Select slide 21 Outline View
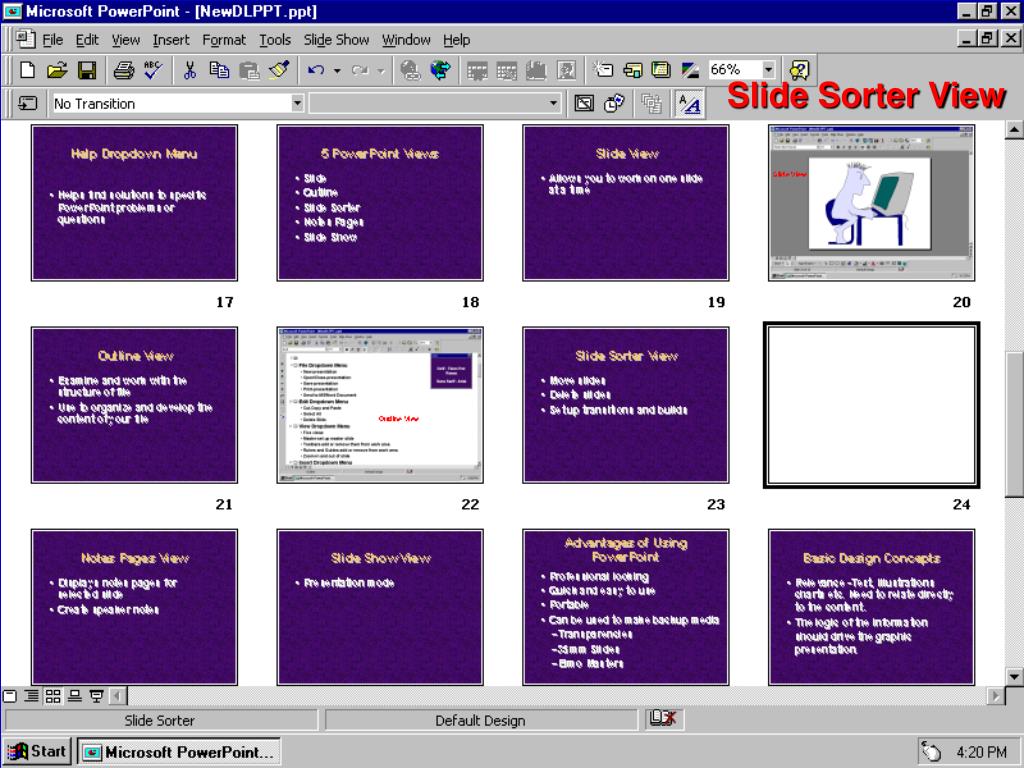 (x=135, y=405)
